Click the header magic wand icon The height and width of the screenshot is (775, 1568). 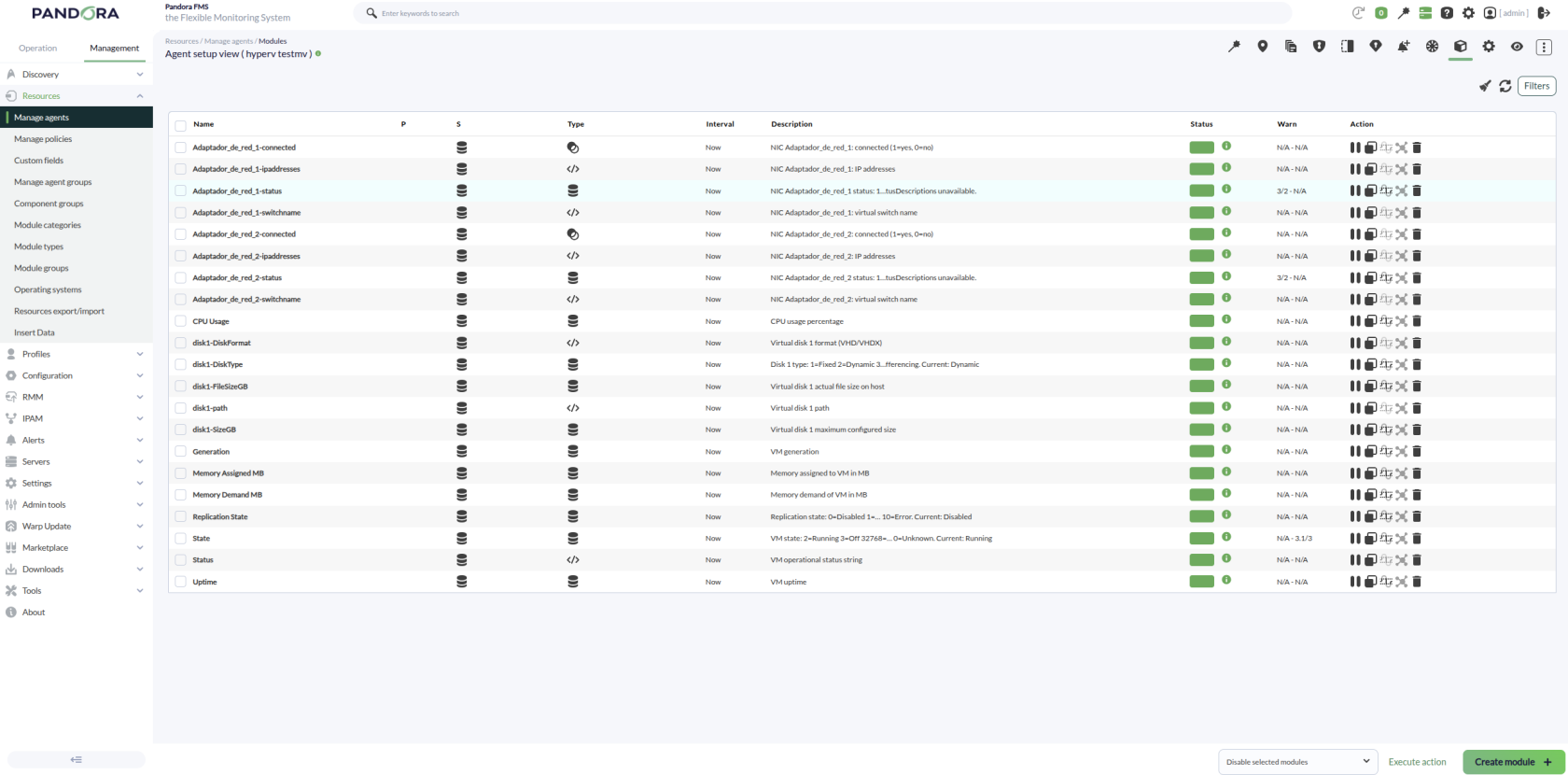(1404, 13)
